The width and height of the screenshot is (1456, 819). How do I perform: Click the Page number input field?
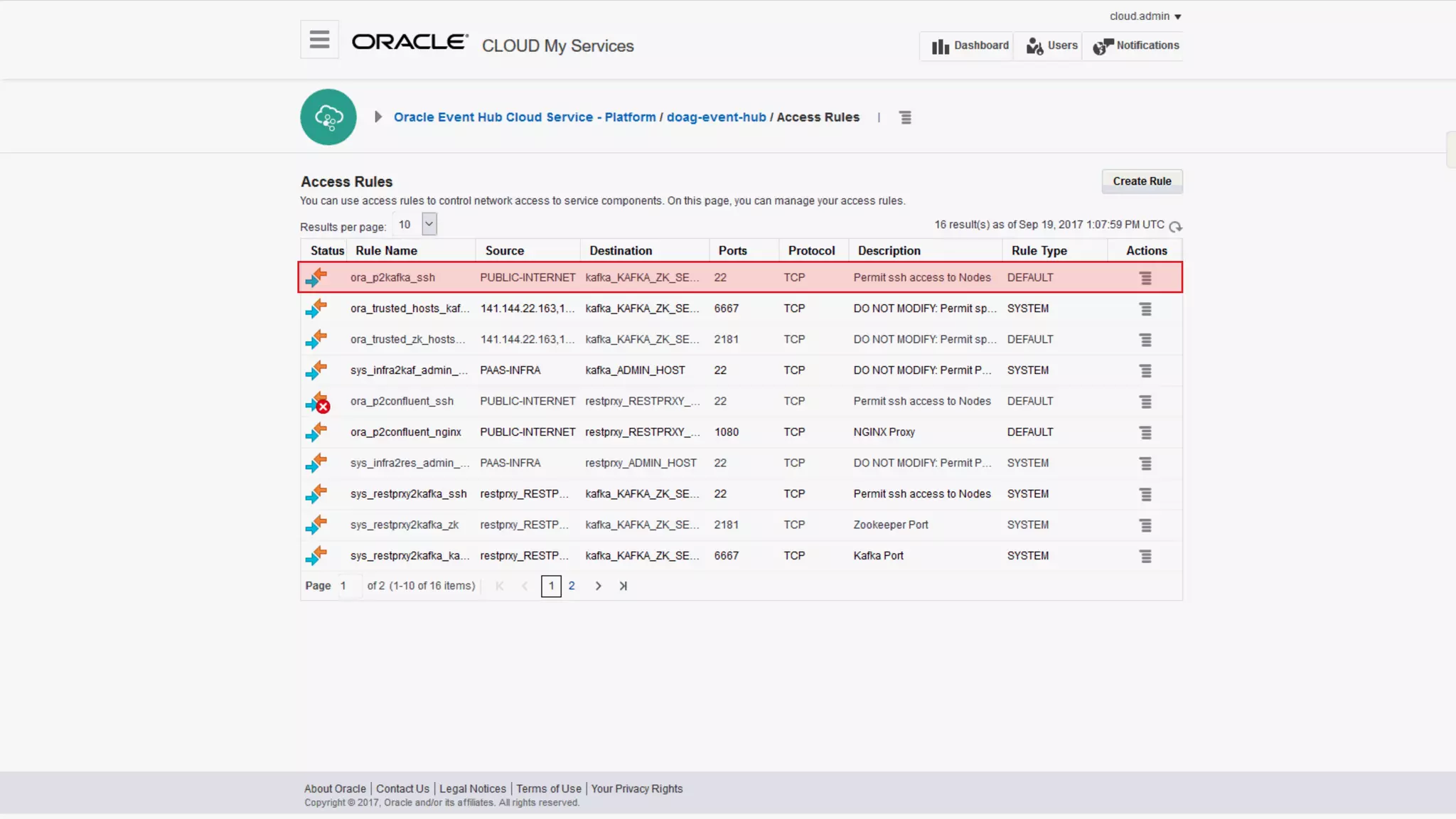tap(349, 586)
